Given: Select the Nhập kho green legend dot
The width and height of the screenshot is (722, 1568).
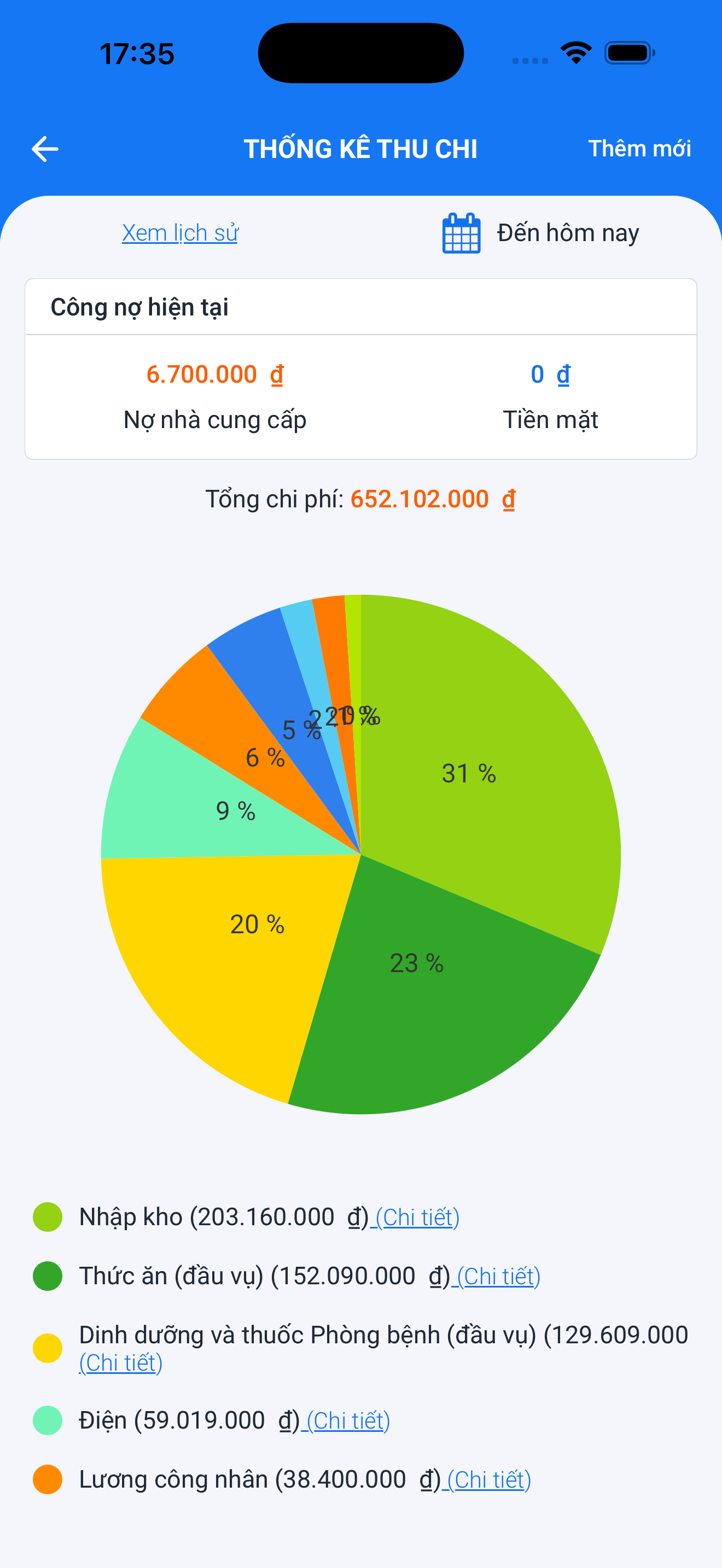Looking at the screenshot, I should pyautogui.click(x=48, y=1218).
